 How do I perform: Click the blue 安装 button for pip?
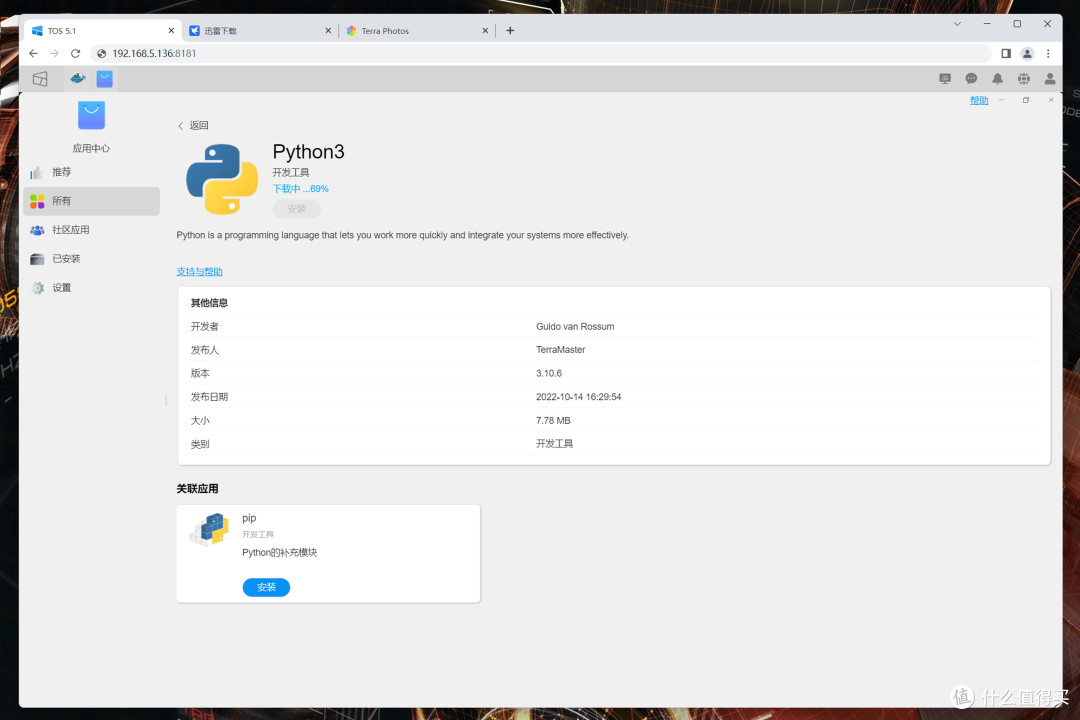pyautogui.click(x=266, y=587)
